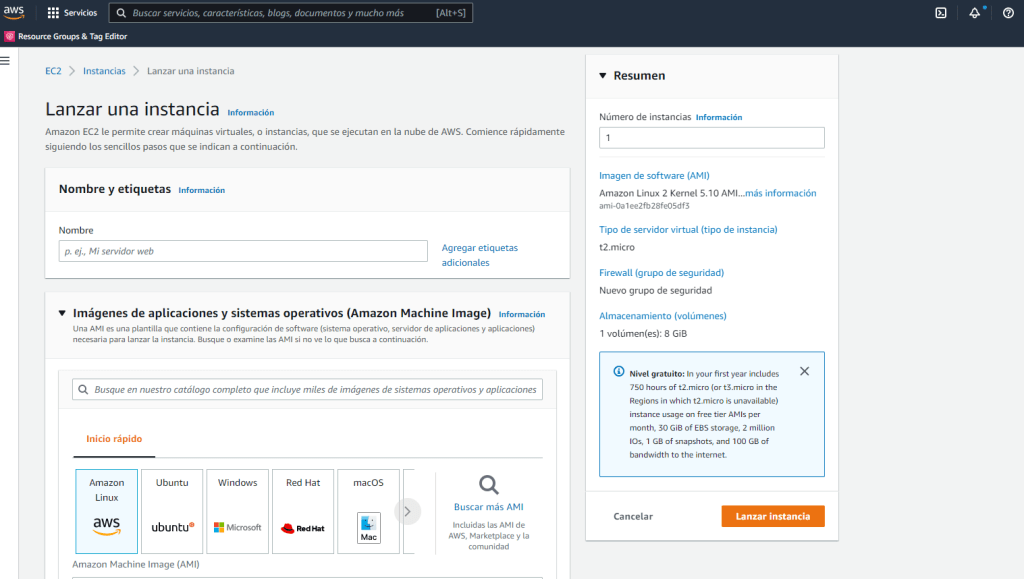The image size is (1024, 579).
Task: Dismiss the Nivel gratuito notice
Action: tap(805, 371)
